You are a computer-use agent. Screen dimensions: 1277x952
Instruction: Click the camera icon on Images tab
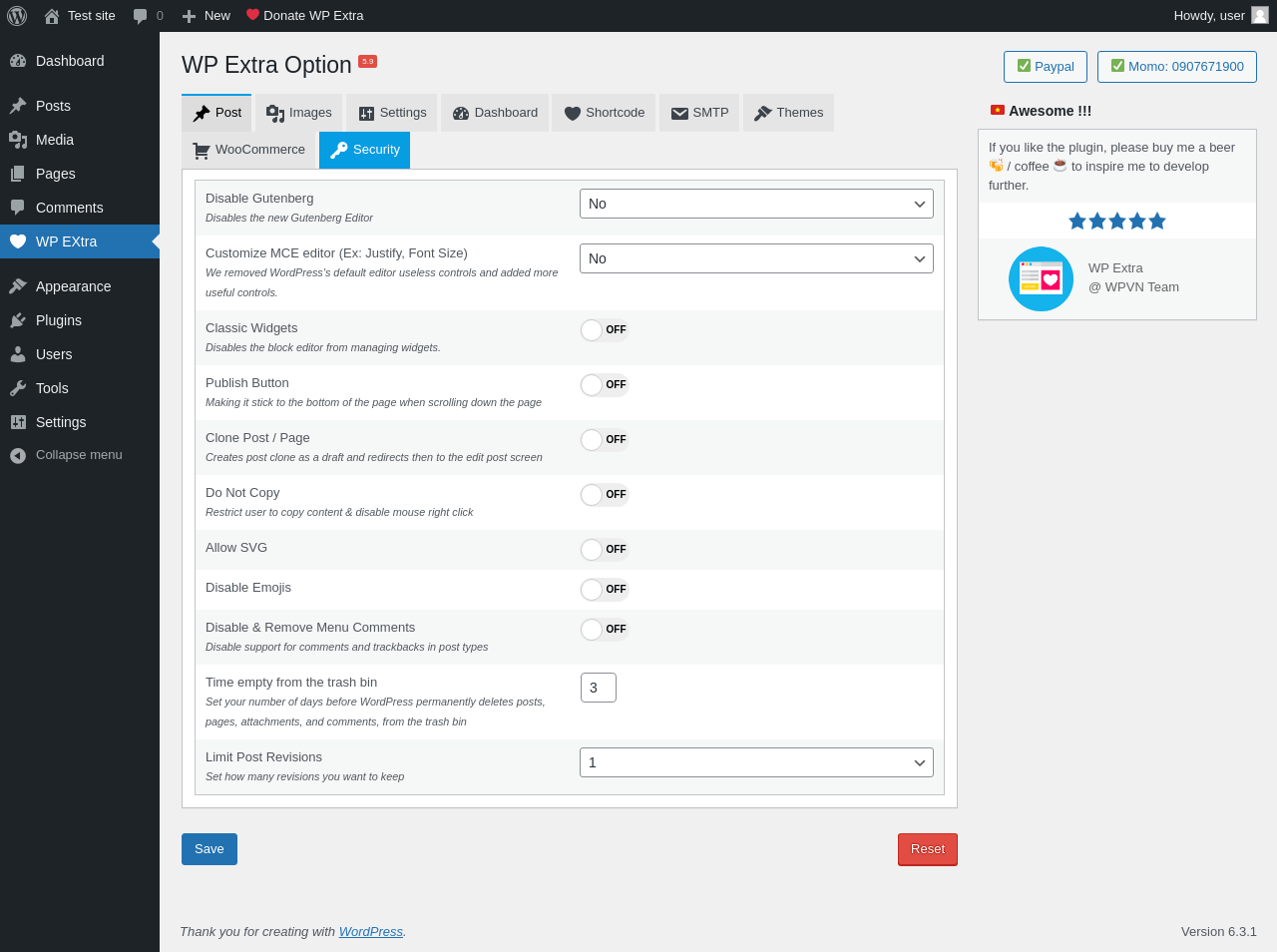pos(275,114)
